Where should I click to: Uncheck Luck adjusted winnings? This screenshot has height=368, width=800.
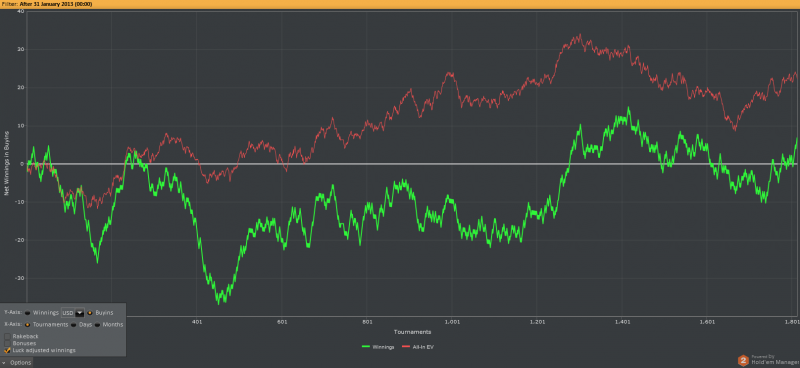7,350
